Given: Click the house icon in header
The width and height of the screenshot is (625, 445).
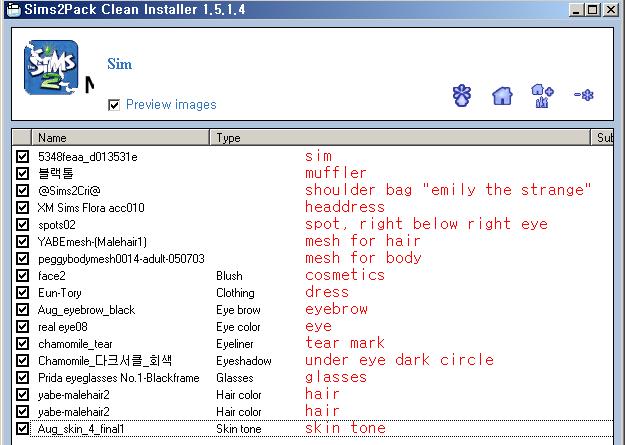Looking at the screenshot, I should click(502, 96).
